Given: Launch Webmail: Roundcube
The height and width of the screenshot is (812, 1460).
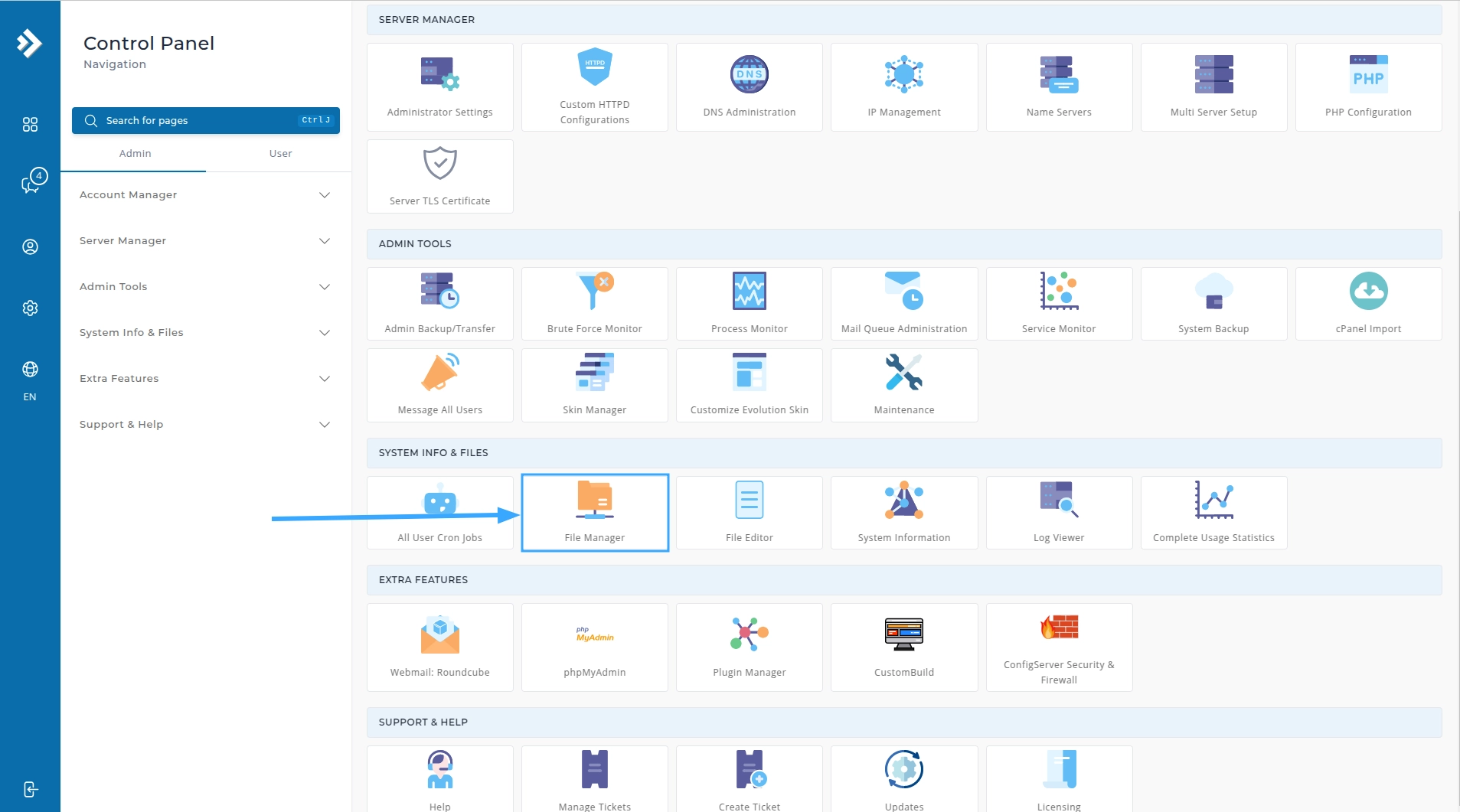Looking at the screenshot, I should 440,647.
